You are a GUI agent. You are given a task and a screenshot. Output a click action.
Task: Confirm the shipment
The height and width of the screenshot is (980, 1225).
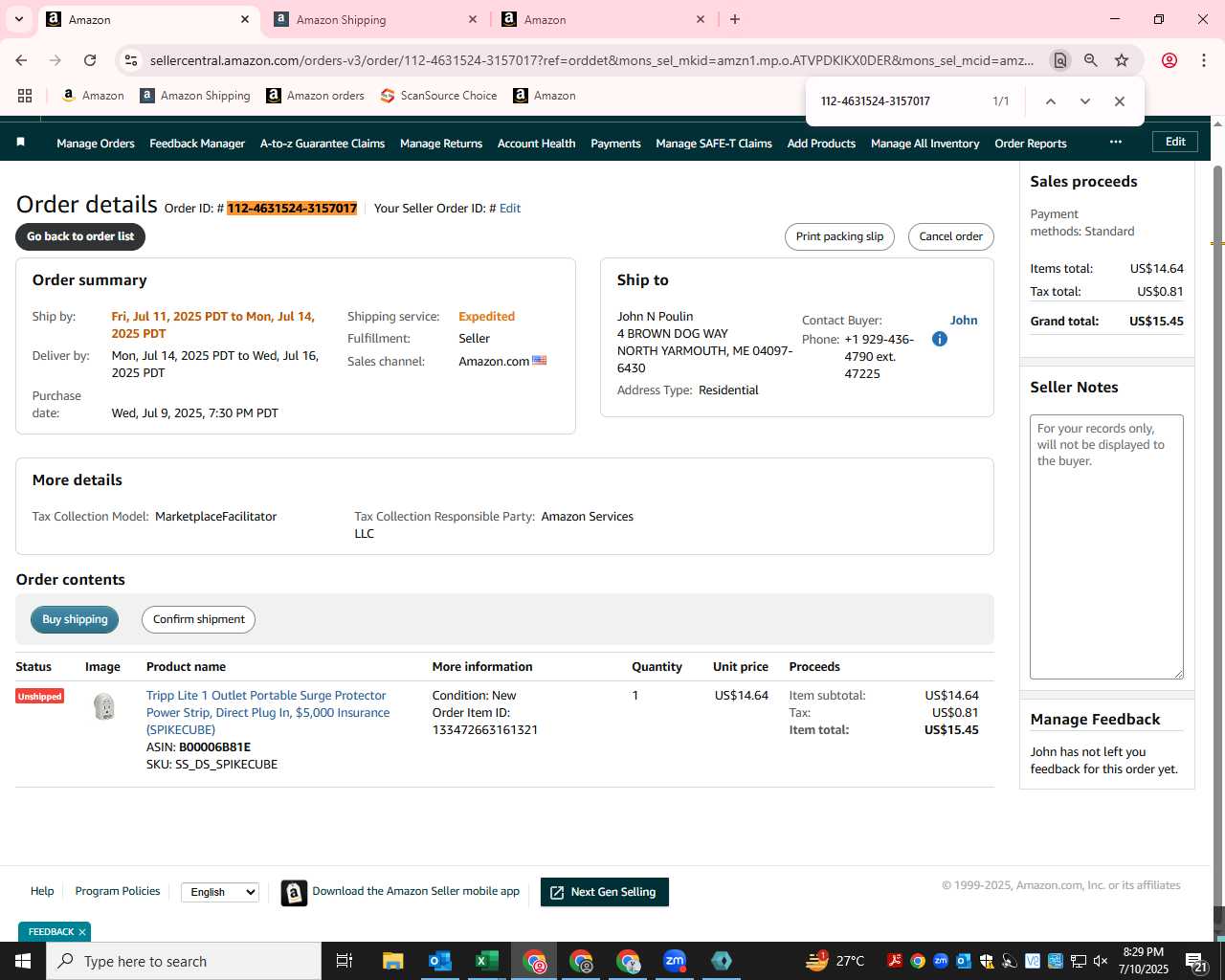[x=198, y=619]
